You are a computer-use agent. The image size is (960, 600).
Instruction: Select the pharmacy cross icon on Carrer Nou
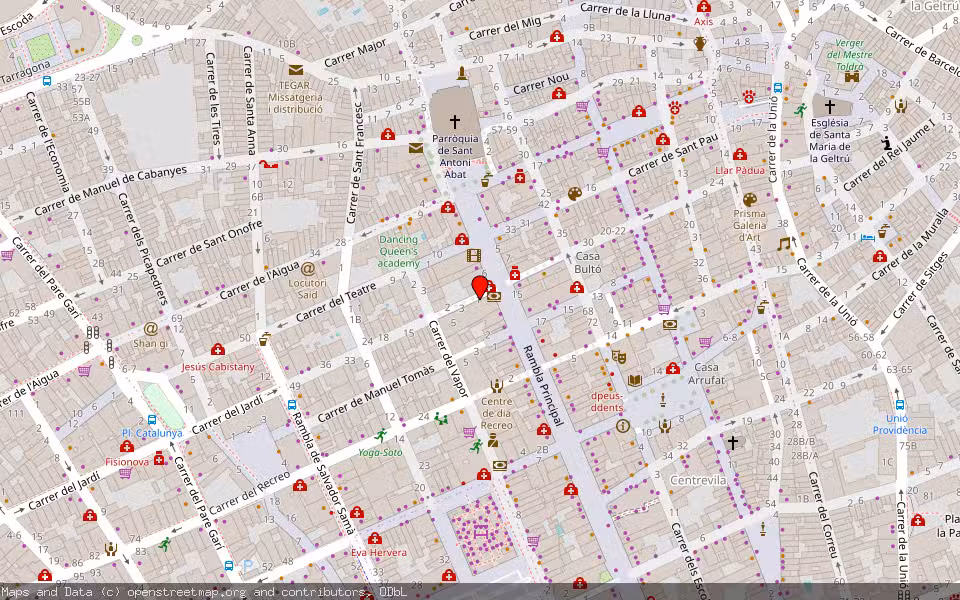(x=558, y=93)
